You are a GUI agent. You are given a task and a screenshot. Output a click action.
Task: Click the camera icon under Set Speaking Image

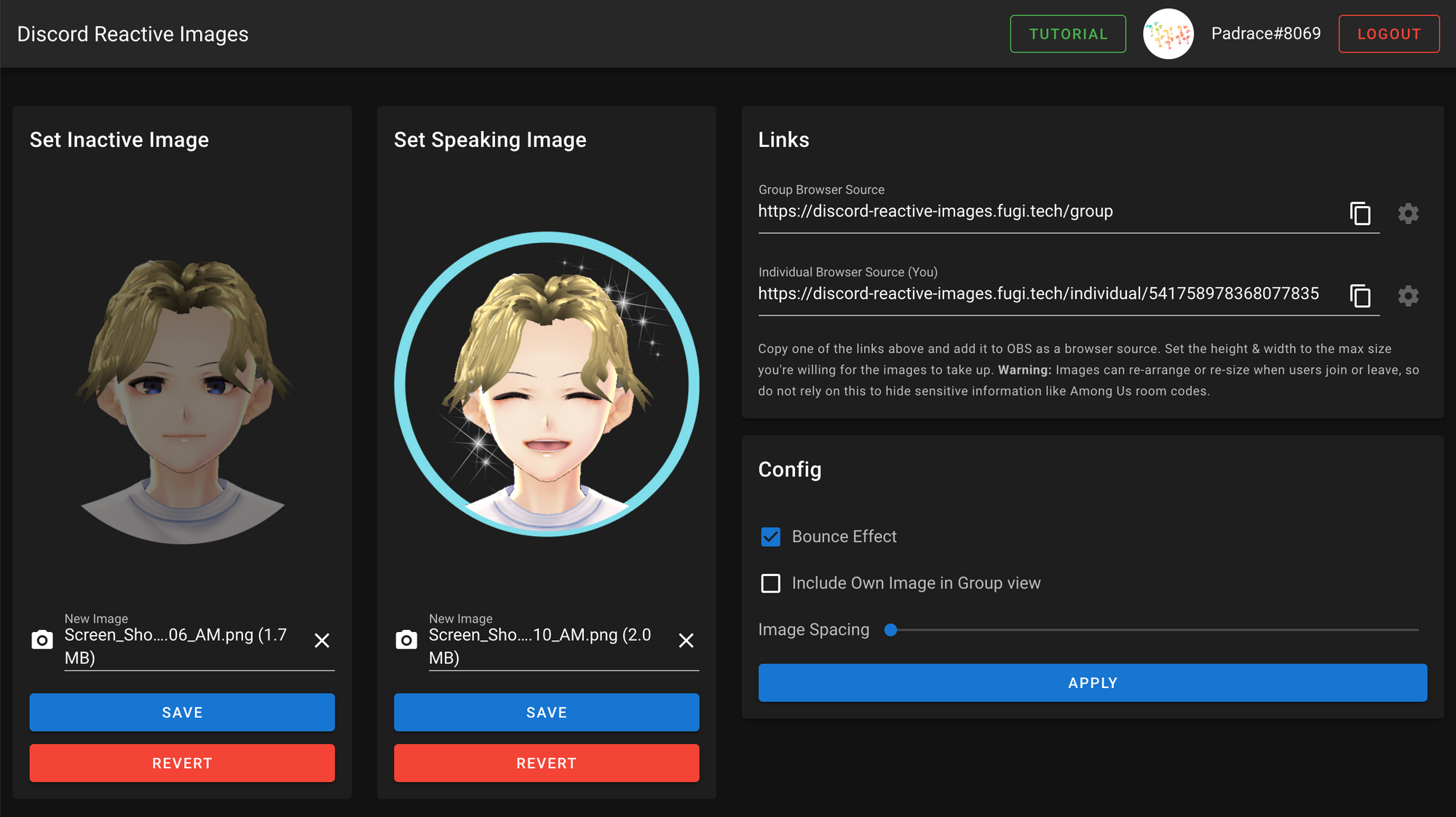[x=406, y=640]
